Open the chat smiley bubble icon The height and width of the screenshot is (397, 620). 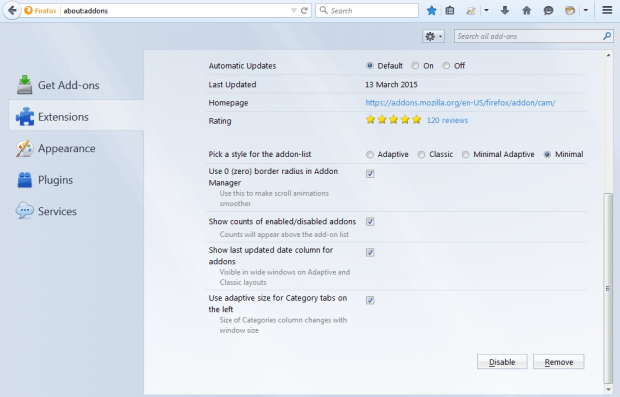pyautogui.click(x=548, y=11)
